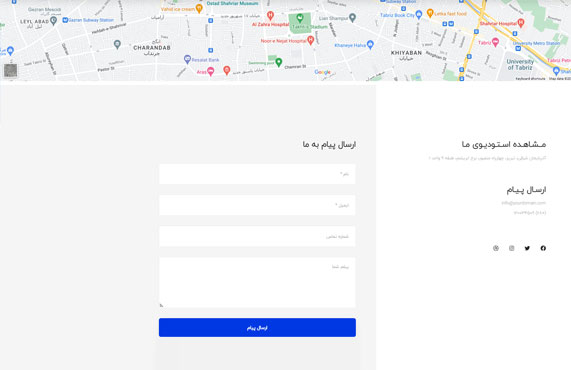Open the Google logo on the map
Viewport: 571px width, 370px height.
pos(323,72)
